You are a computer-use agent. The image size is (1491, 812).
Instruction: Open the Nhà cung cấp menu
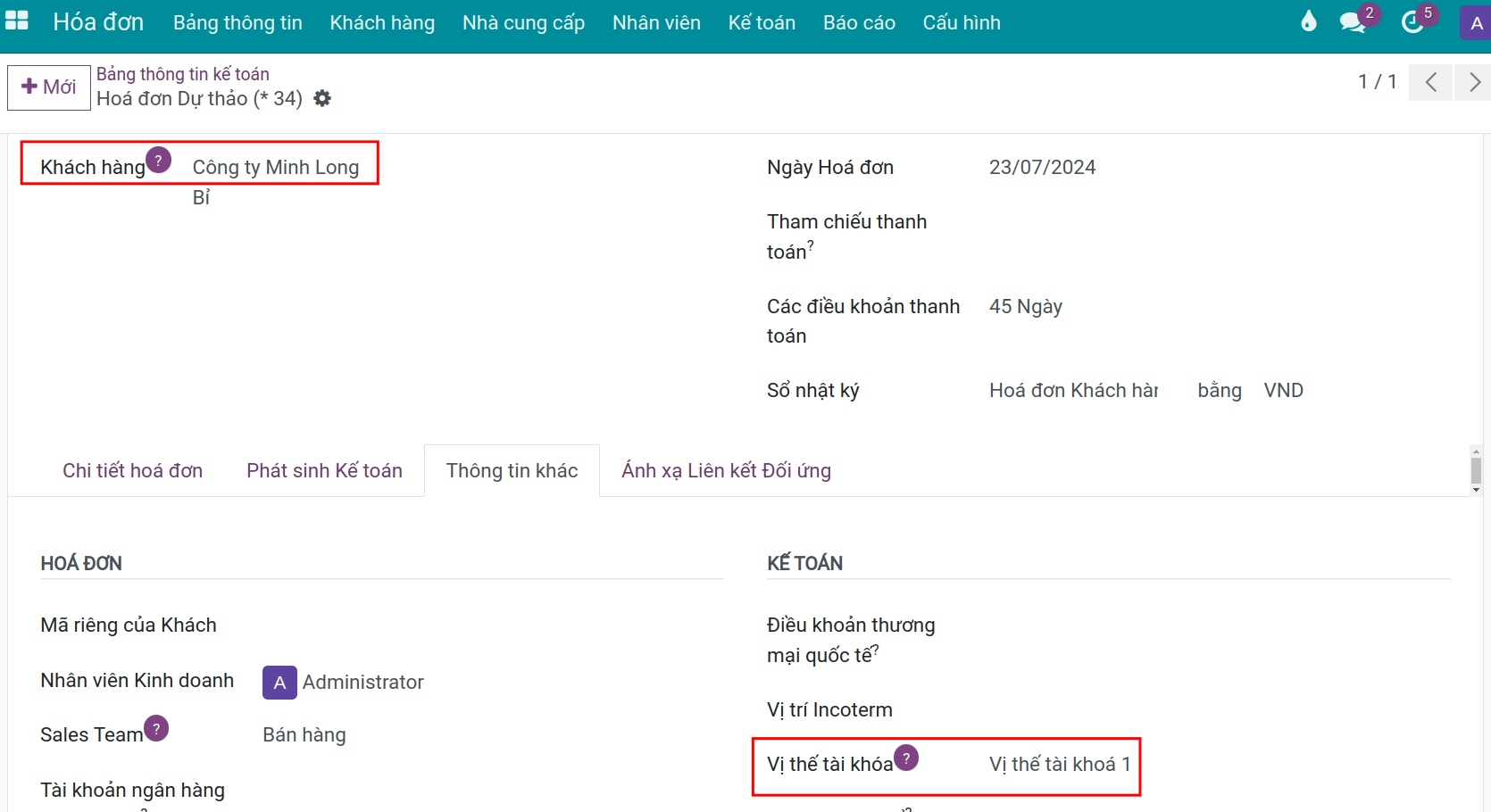pyautogui.click(x=523, y=22)
